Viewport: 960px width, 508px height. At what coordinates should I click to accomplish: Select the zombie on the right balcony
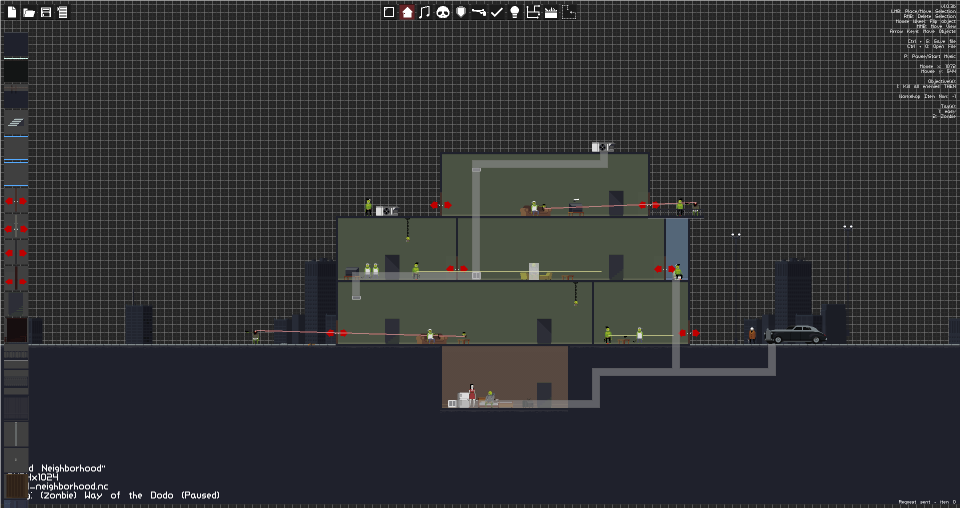tap(680, 207)
